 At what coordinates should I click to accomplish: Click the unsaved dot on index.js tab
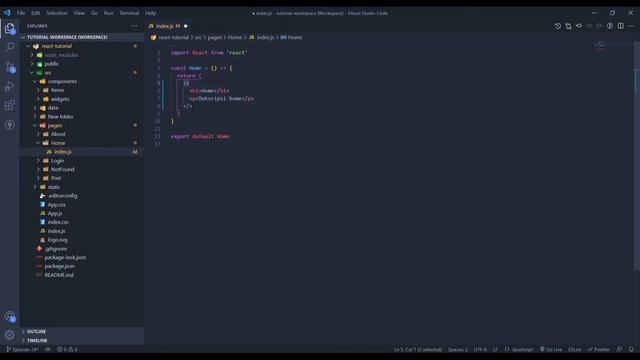(x=186, y=26)
